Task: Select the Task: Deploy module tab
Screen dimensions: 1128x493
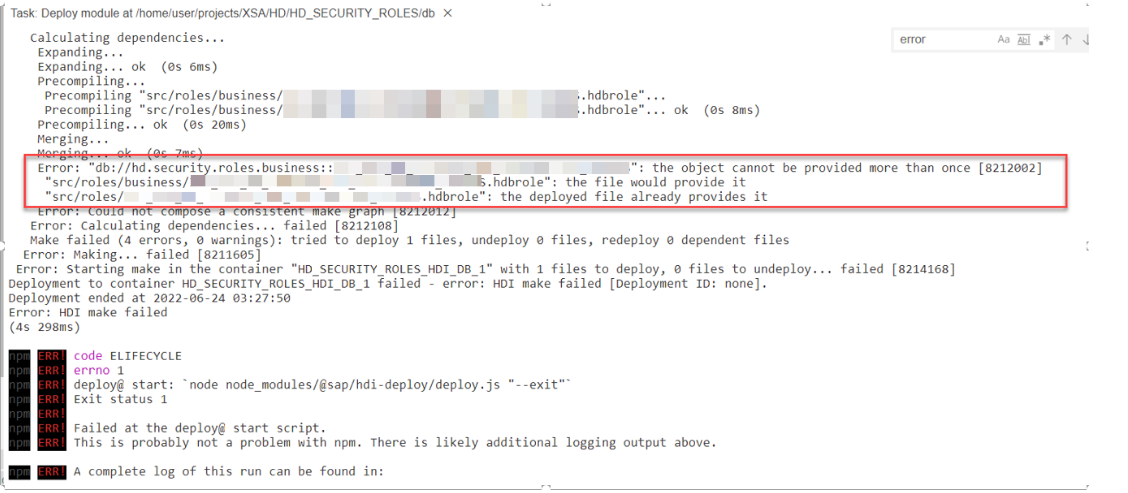Action: (x=223, y=13)
